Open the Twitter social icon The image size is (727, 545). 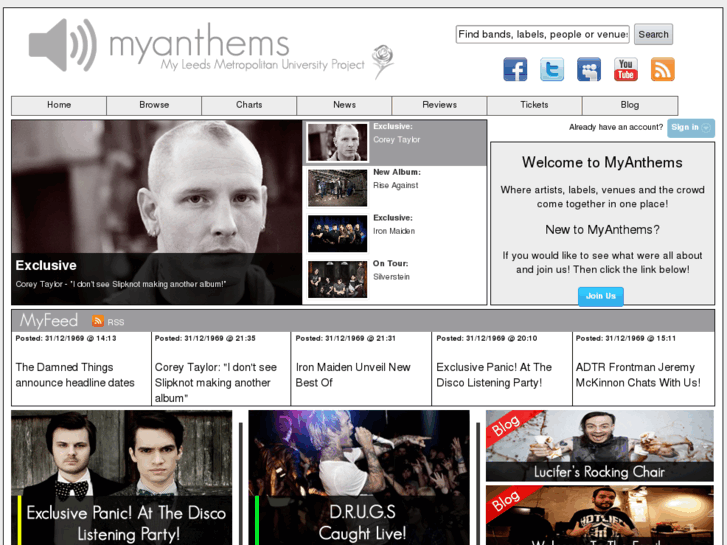(552, 70)
